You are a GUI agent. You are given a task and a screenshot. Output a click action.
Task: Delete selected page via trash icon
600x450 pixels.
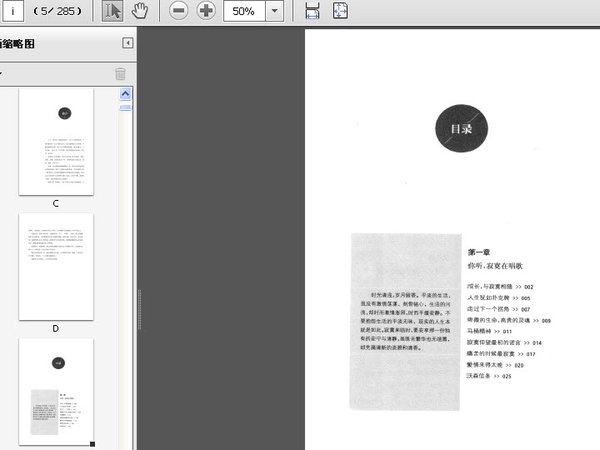pyautogui.click(x=120, y=73)
